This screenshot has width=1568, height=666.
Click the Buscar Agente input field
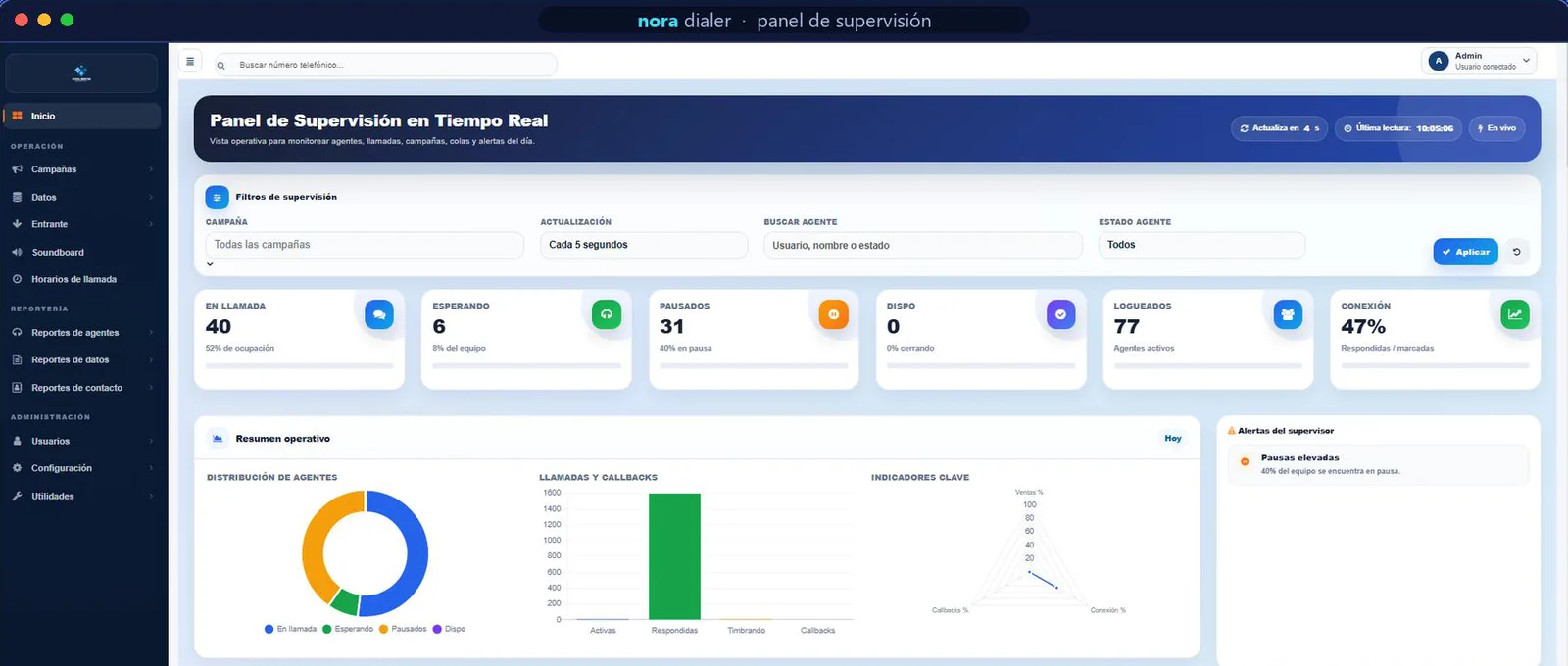(922, 245)
